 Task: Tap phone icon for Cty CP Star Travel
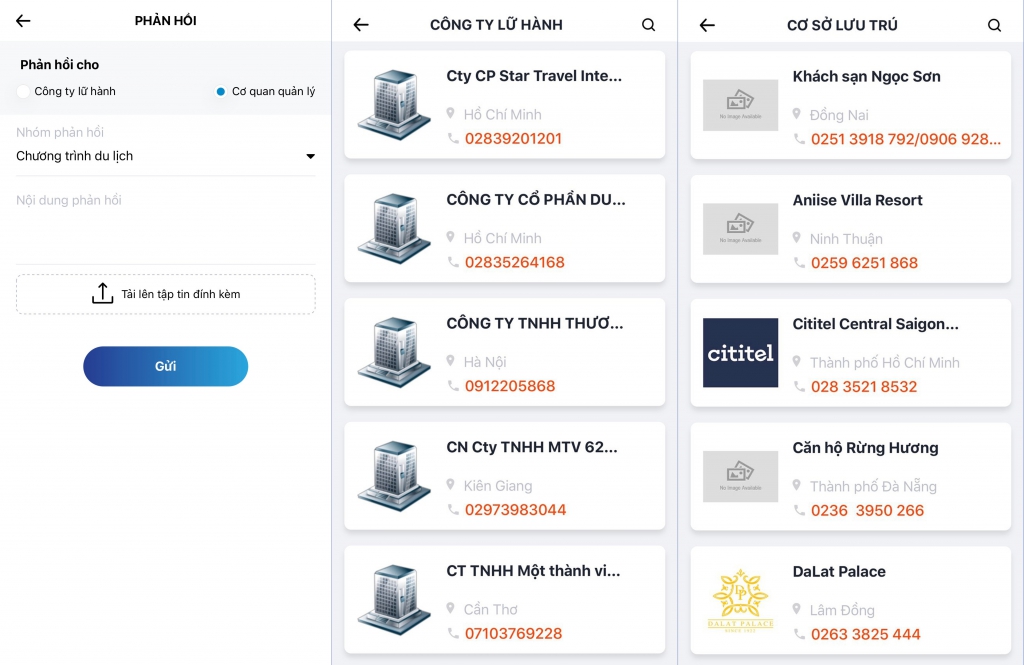tap(453, 139)
